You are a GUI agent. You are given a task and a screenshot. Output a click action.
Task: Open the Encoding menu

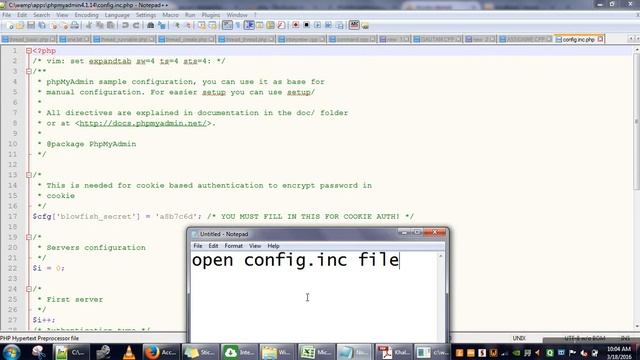point(87,15)
